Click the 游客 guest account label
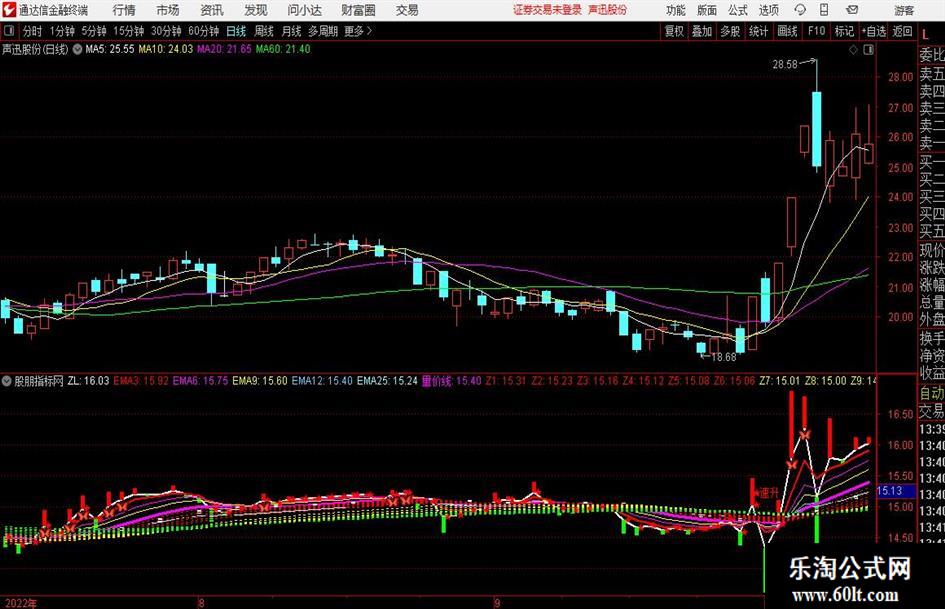The image size is (945, 609). (904, 10)
